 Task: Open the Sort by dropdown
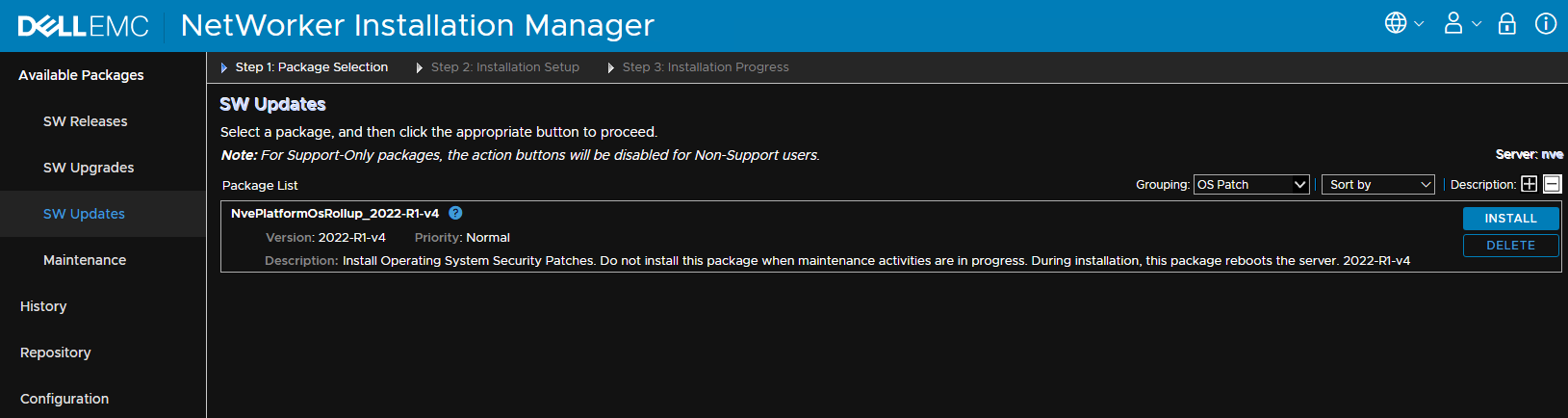pos(1377,184)
